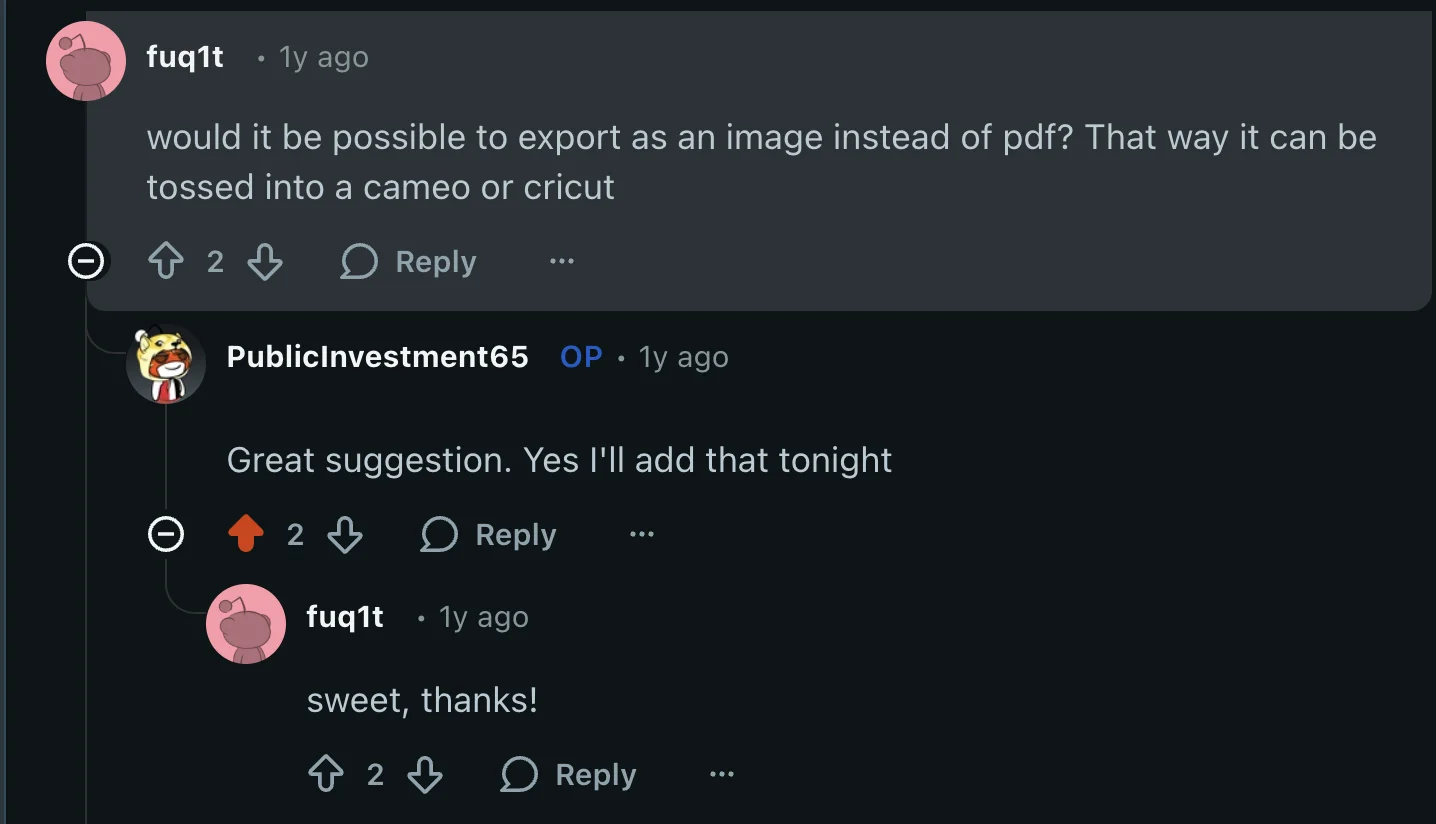Screen dimensions: 1436x824
Task: Downvote fuq1t's top comment
Action: tap(265, 261)
